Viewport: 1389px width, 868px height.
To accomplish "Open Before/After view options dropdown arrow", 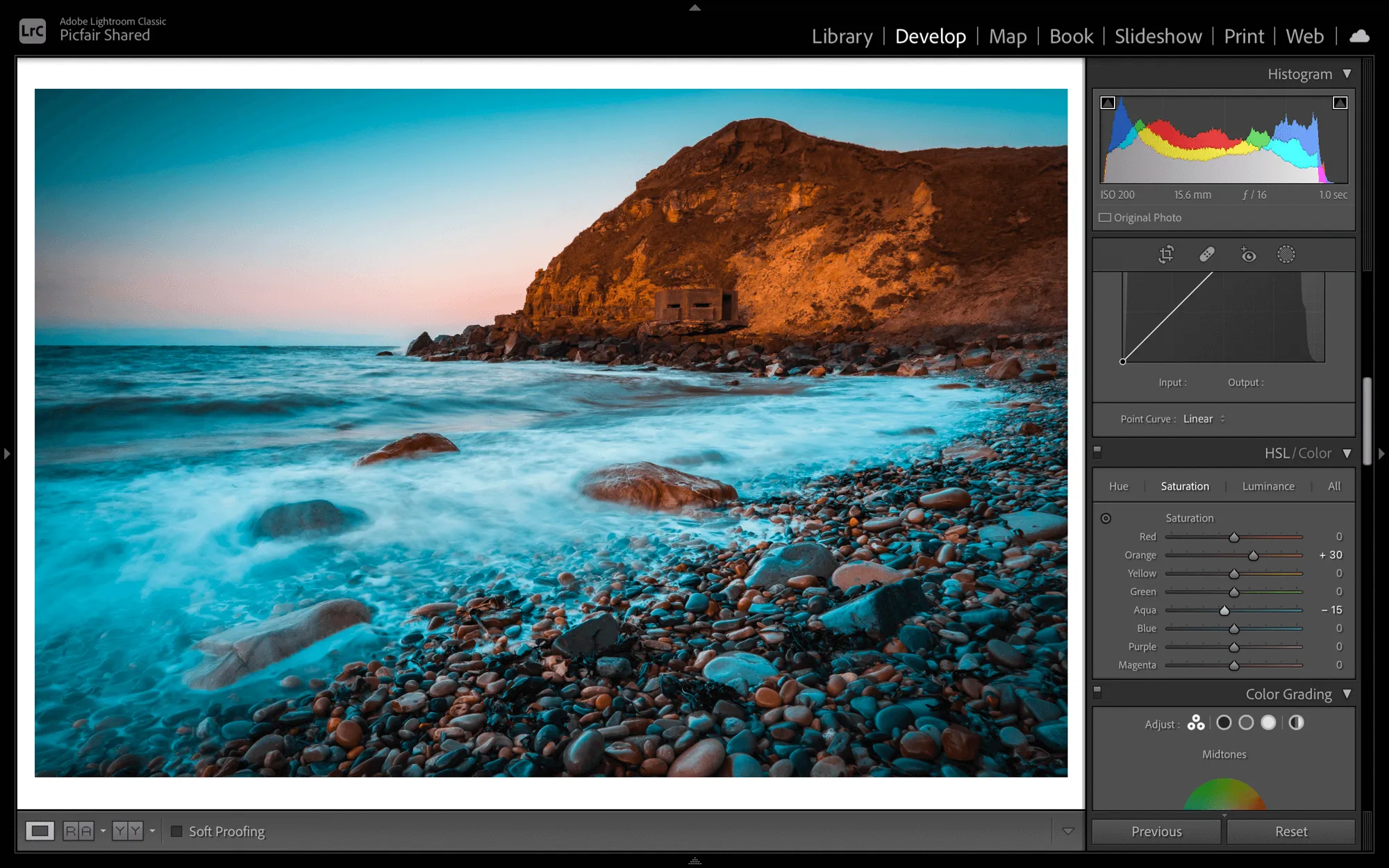I will pos(152,831).
